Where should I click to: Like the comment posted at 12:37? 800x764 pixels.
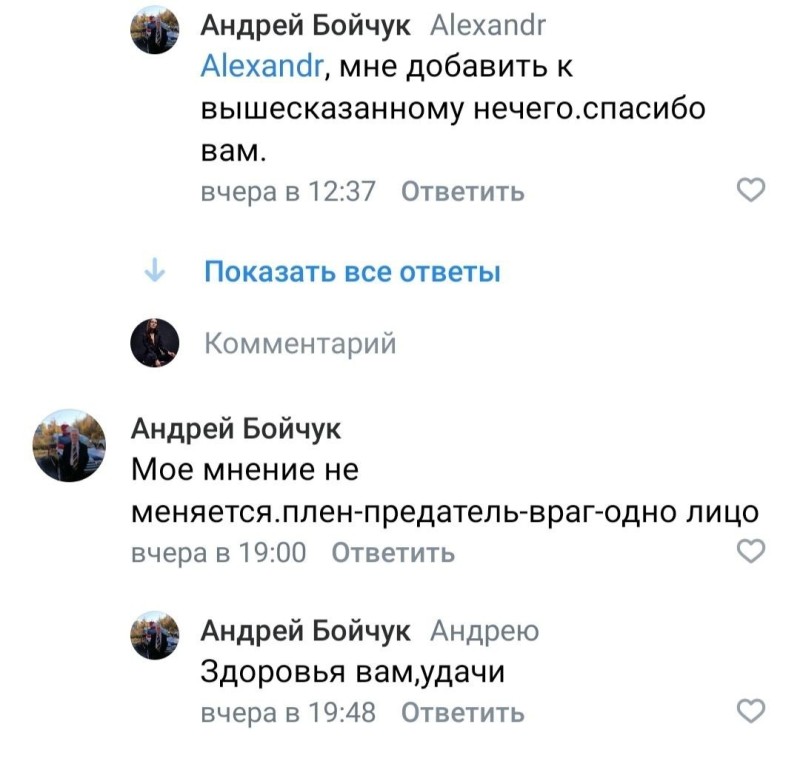(751, 190)
